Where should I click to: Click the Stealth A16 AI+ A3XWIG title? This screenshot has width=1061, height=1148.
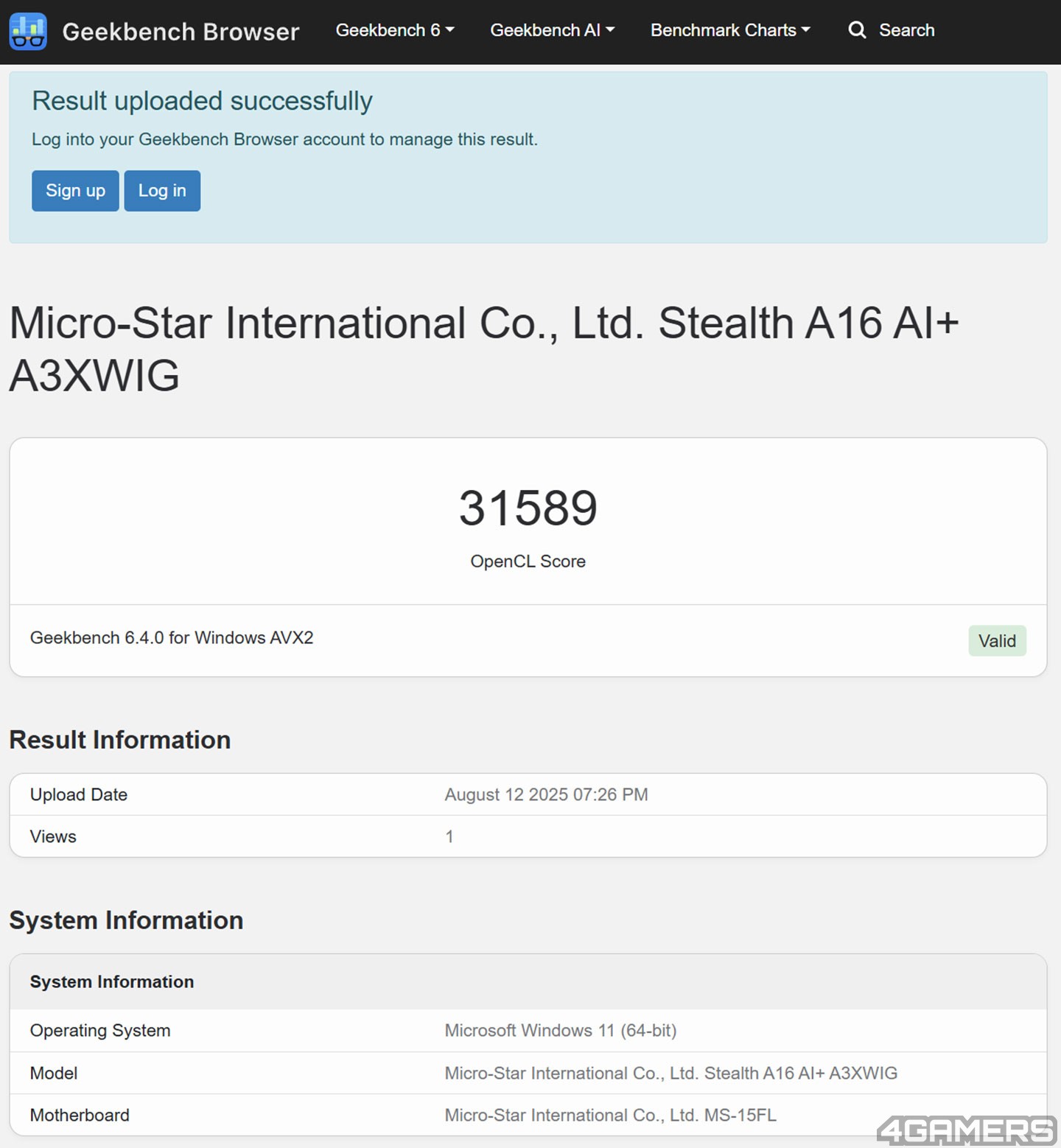pos(484,349)
